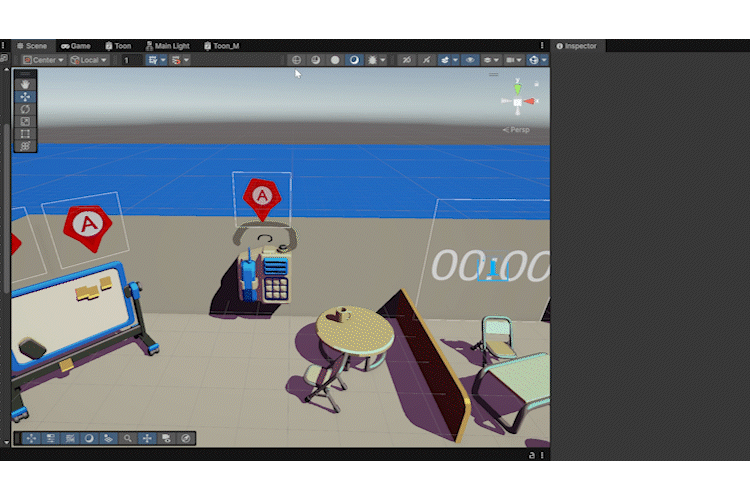Click the moon sphere icon in bottom overlay
750x500 pixels.
[89, 438]
